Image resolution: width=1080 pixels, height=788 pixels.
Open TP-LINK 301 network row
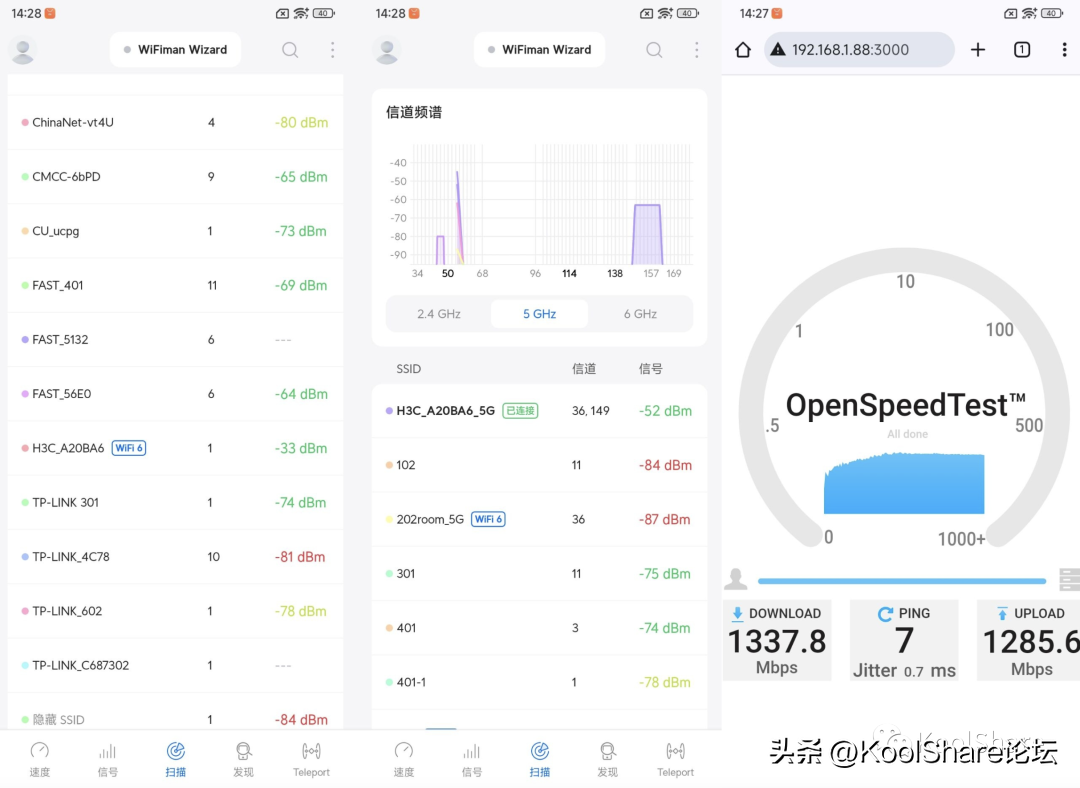(176, 503)
